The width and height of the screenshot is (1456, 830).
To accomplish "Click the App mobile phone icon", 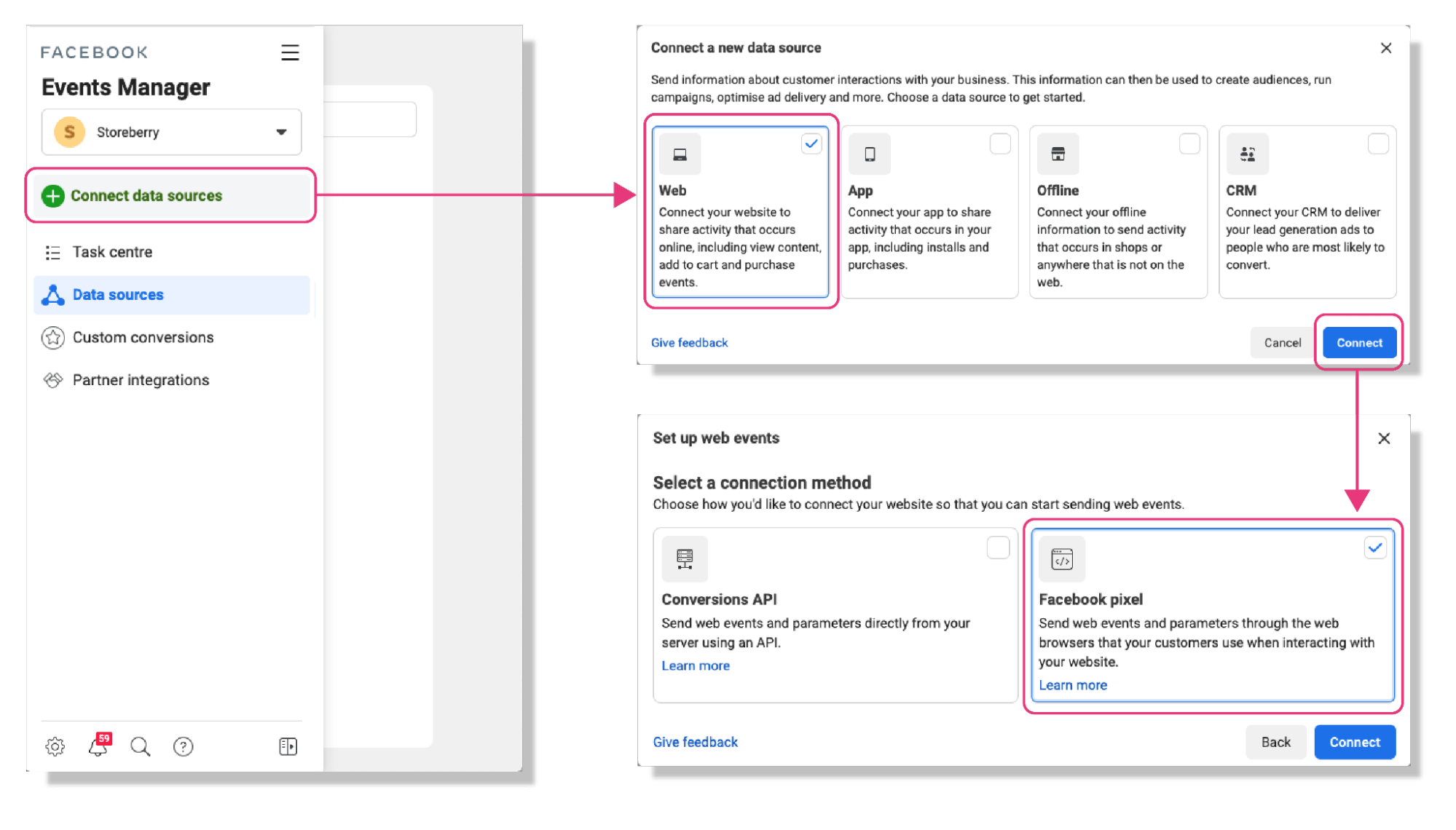I will tap(870, 154).
